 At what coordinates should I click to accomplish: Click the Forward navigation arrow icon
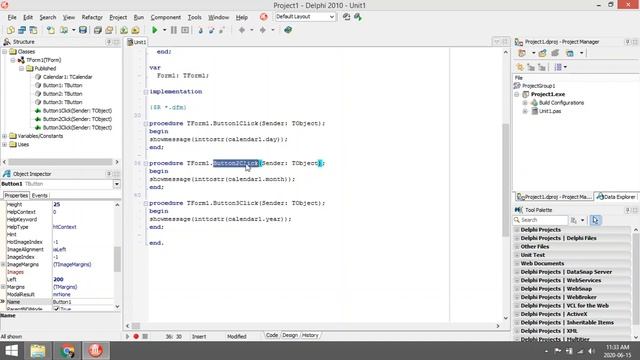pyautogui.click(x=263, y=30)
